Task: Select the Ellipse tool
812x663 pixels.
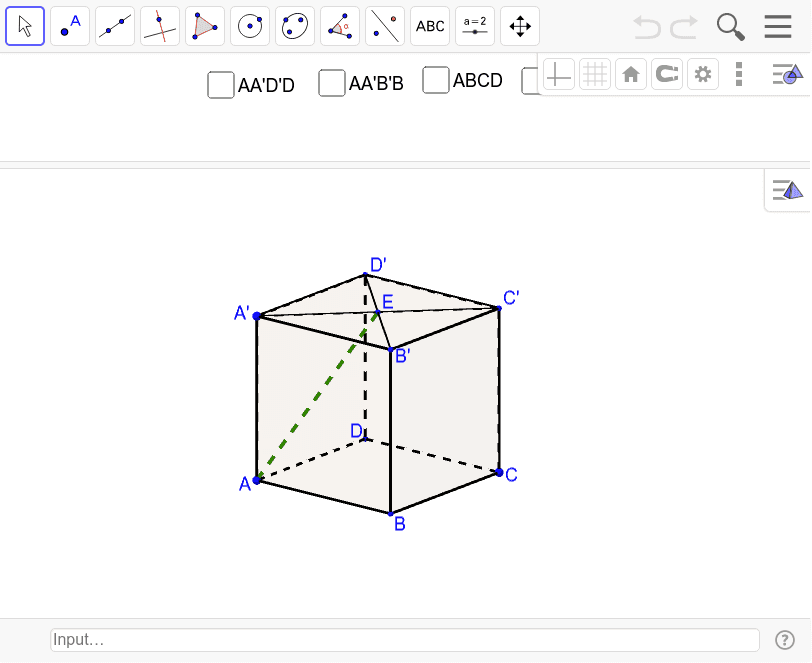Action: tap(295, 26)
